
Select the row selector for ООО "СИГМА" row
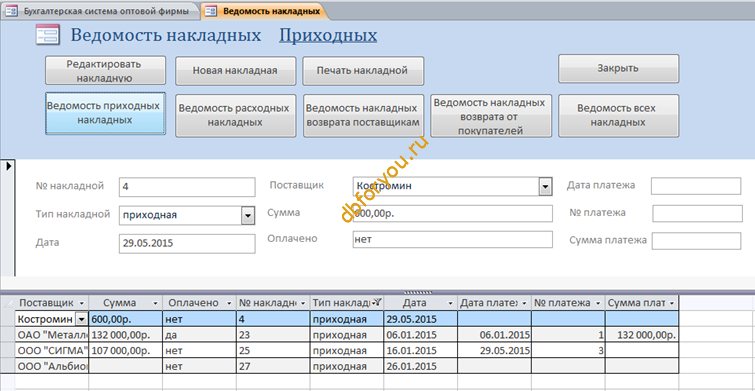coord(8,351)
